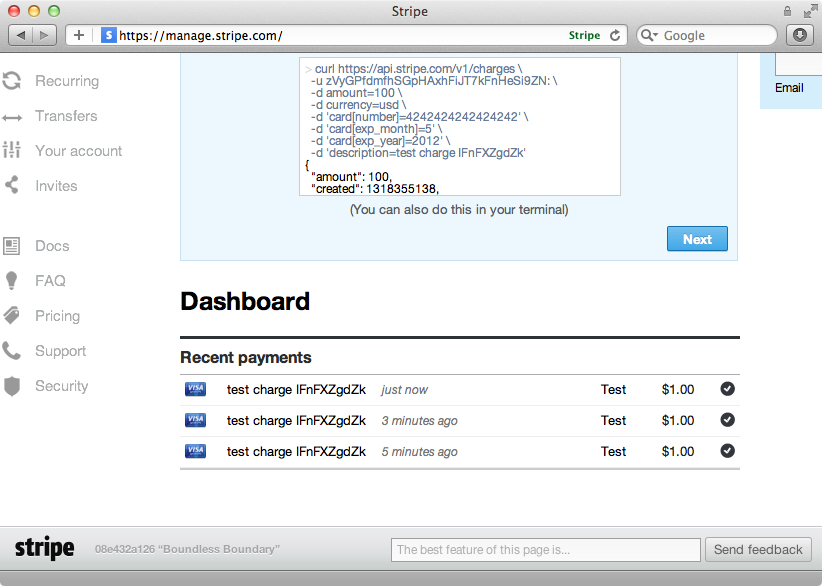Click the browser forward arrow button
The image size is (822, 586).
click(44, 35)
